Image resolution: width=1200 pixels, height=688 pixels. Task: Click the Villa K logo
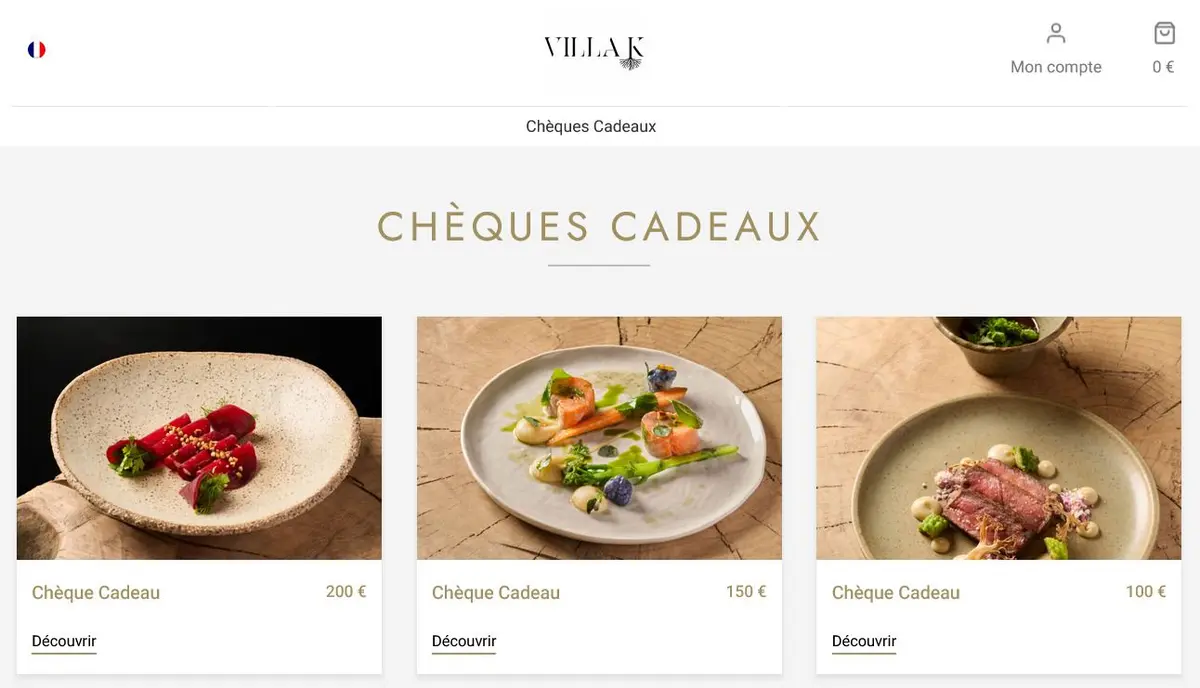pos(594,51)
